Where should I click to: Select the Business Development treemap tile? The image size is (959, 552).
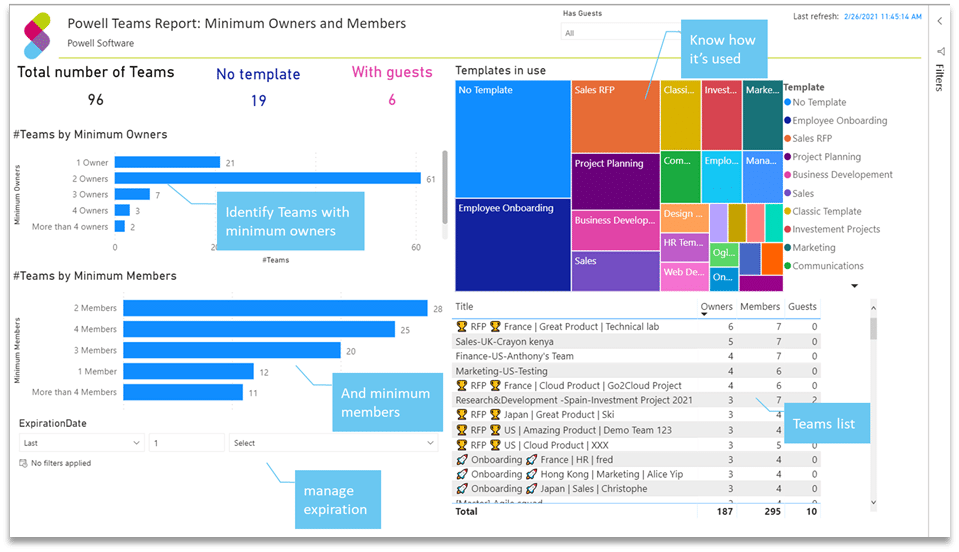point(615,230)
